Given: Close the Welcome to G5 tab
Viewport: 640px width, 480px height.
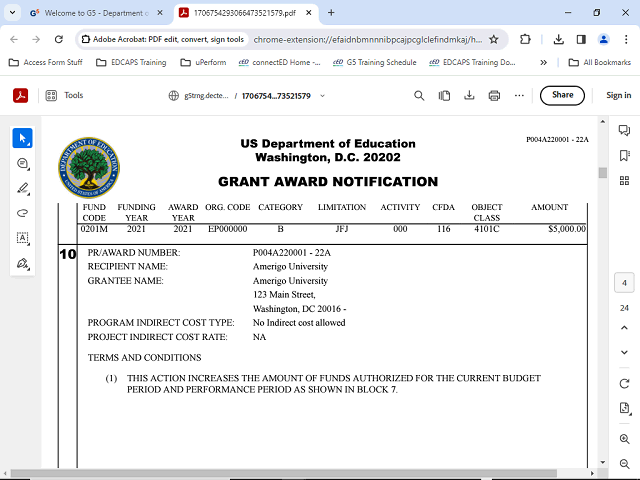Looking at the screenshot, I should [x=160, y=13].
